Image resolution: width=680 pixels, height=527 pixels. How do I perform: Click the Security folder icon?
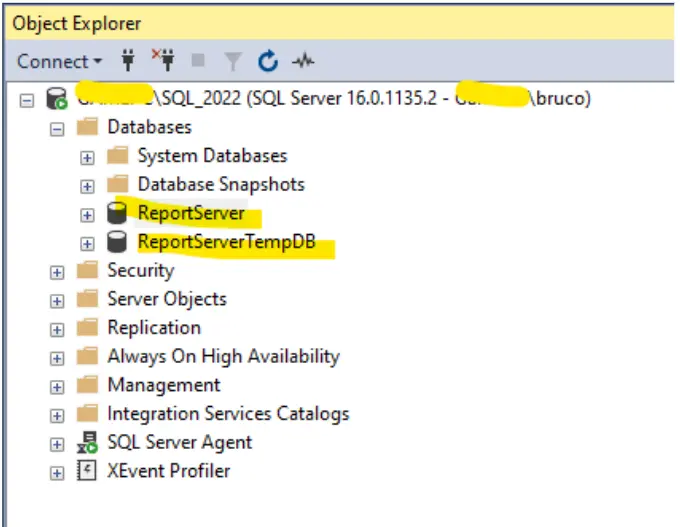click(88, 270)
